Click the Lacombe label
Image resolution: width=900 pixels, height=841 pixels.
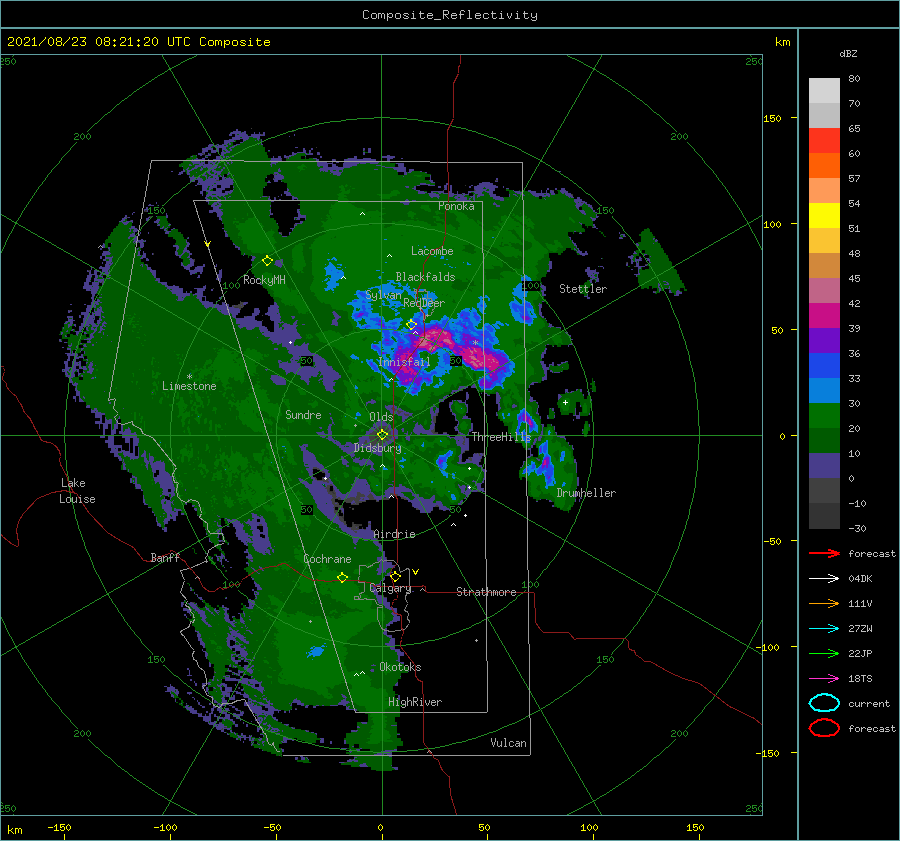pyautogui.click(x=432, y=251)
